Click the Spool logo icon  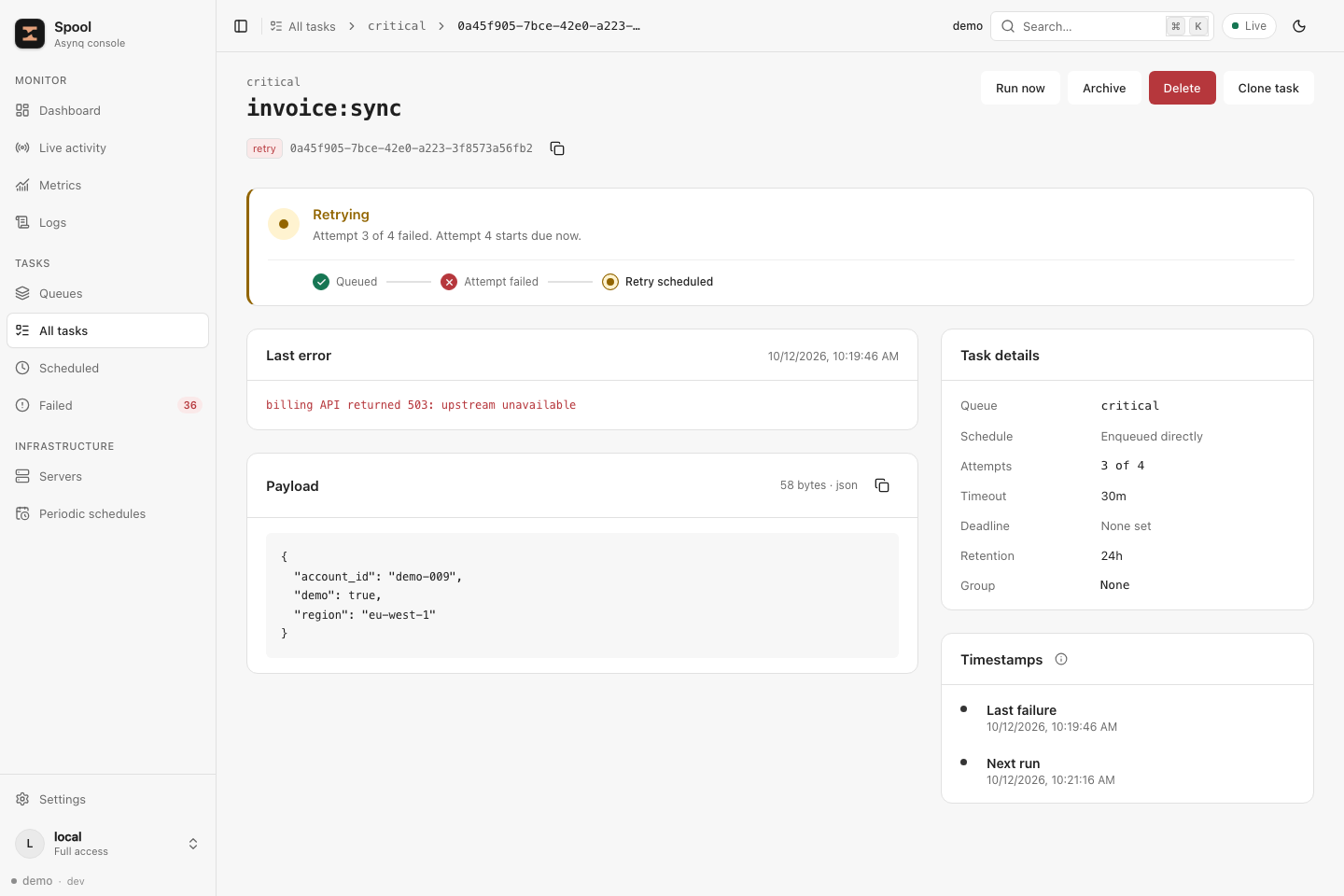coord(30,34)
